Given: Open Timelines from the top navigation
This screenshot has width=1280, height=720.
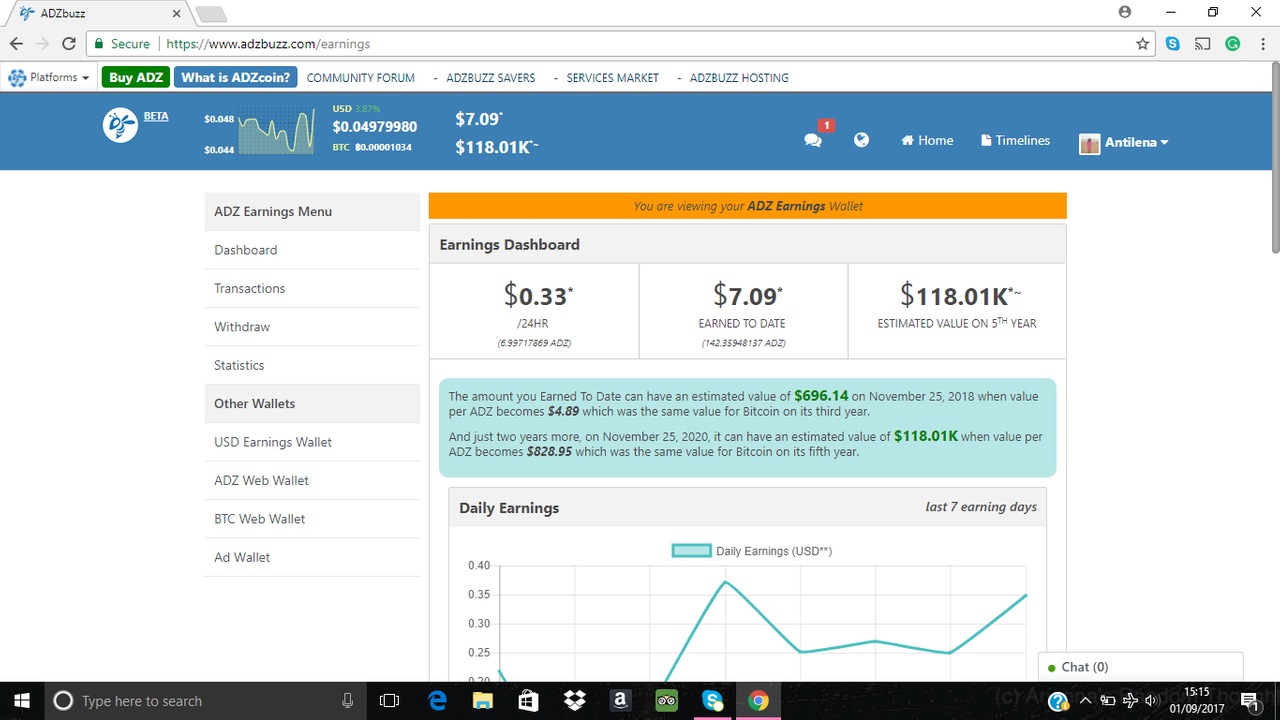Looking at the screenshot, I should pyautogui.click(x=1015, y=141).
